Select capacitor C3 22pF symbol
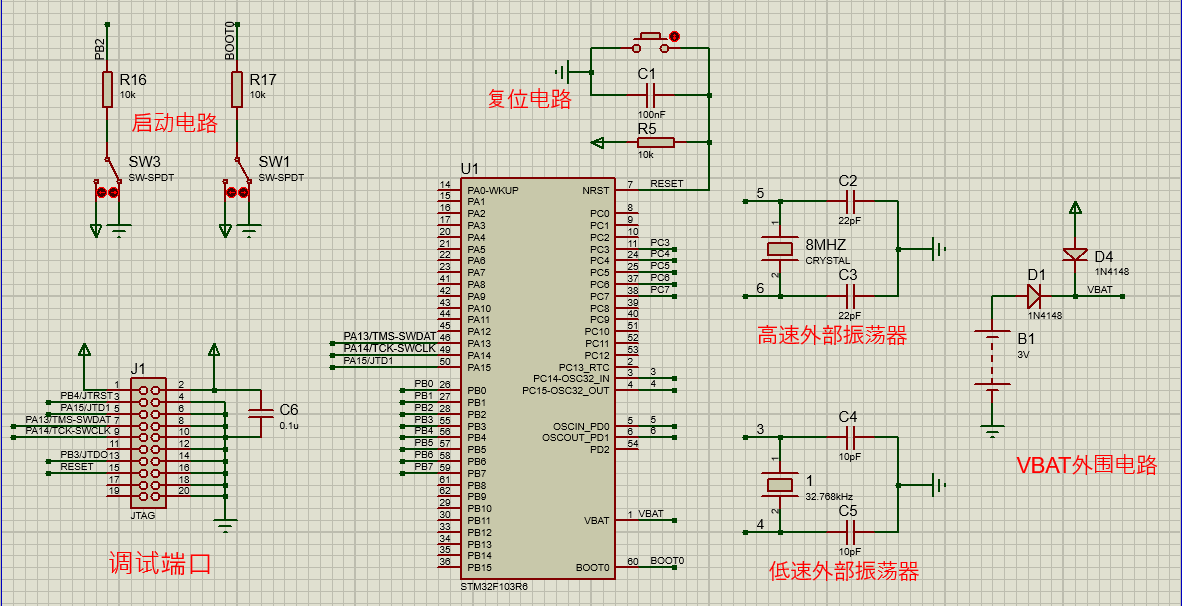This screenshot has width=1182, height=606. point(850,295)
